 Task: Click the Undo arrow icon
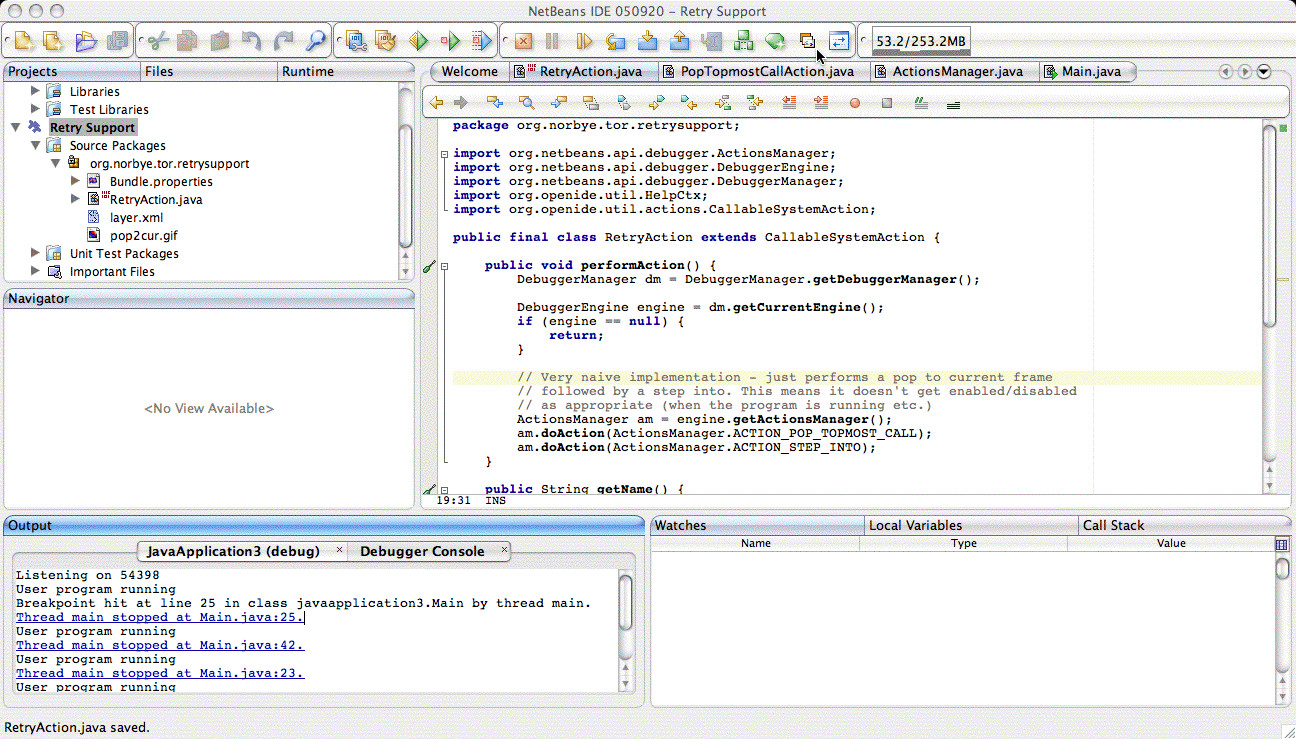click(x=251, y=41)
